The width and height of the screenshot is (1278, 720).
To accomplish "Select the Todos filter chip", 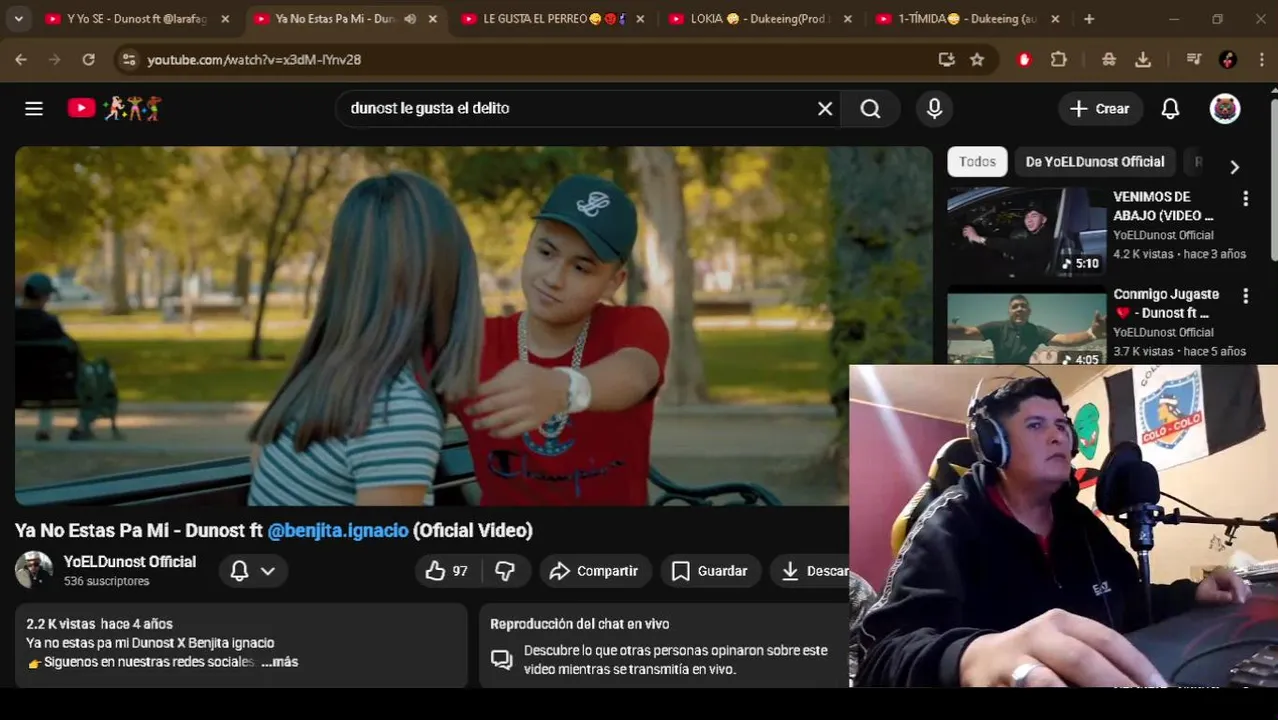I will 977,162.
